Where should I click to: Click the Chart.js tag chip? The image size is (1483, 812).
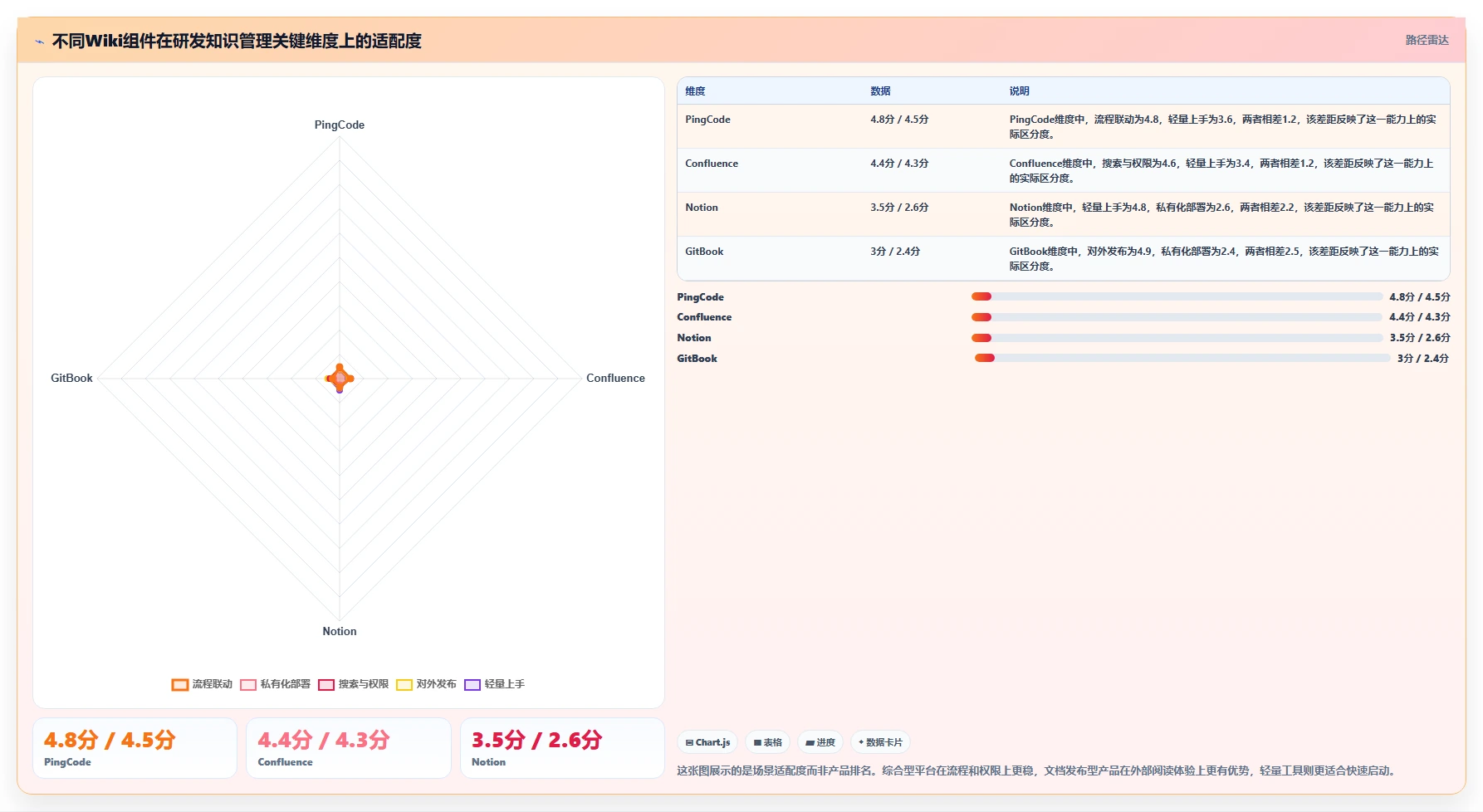pos(707,742)
